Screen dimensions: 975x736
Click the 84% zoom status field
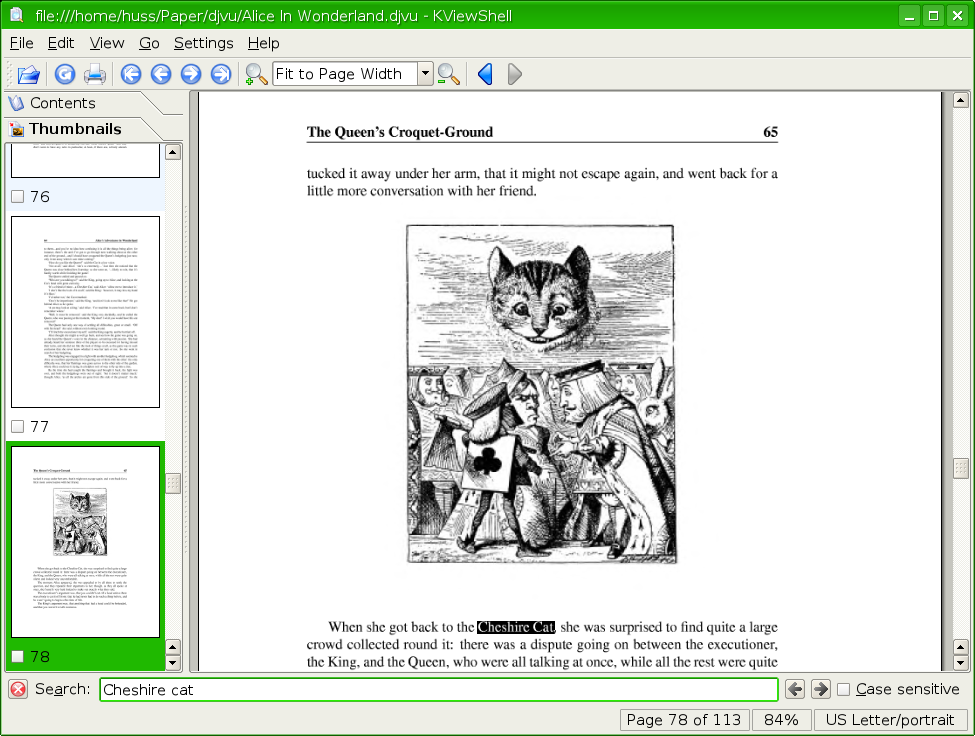pyautogui.click(x=781, y=720)
